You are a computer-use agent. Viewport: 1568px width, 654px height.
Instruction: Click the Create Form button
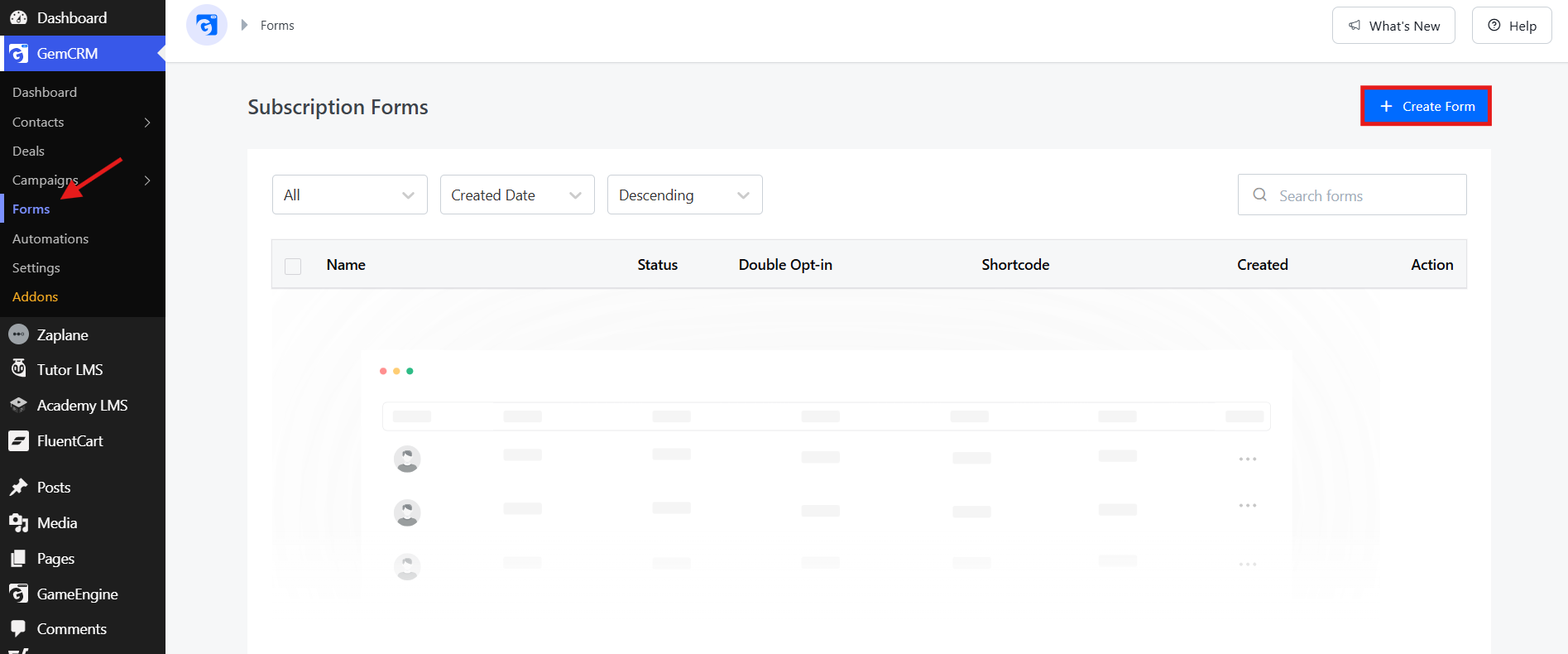coord(1426,106)
